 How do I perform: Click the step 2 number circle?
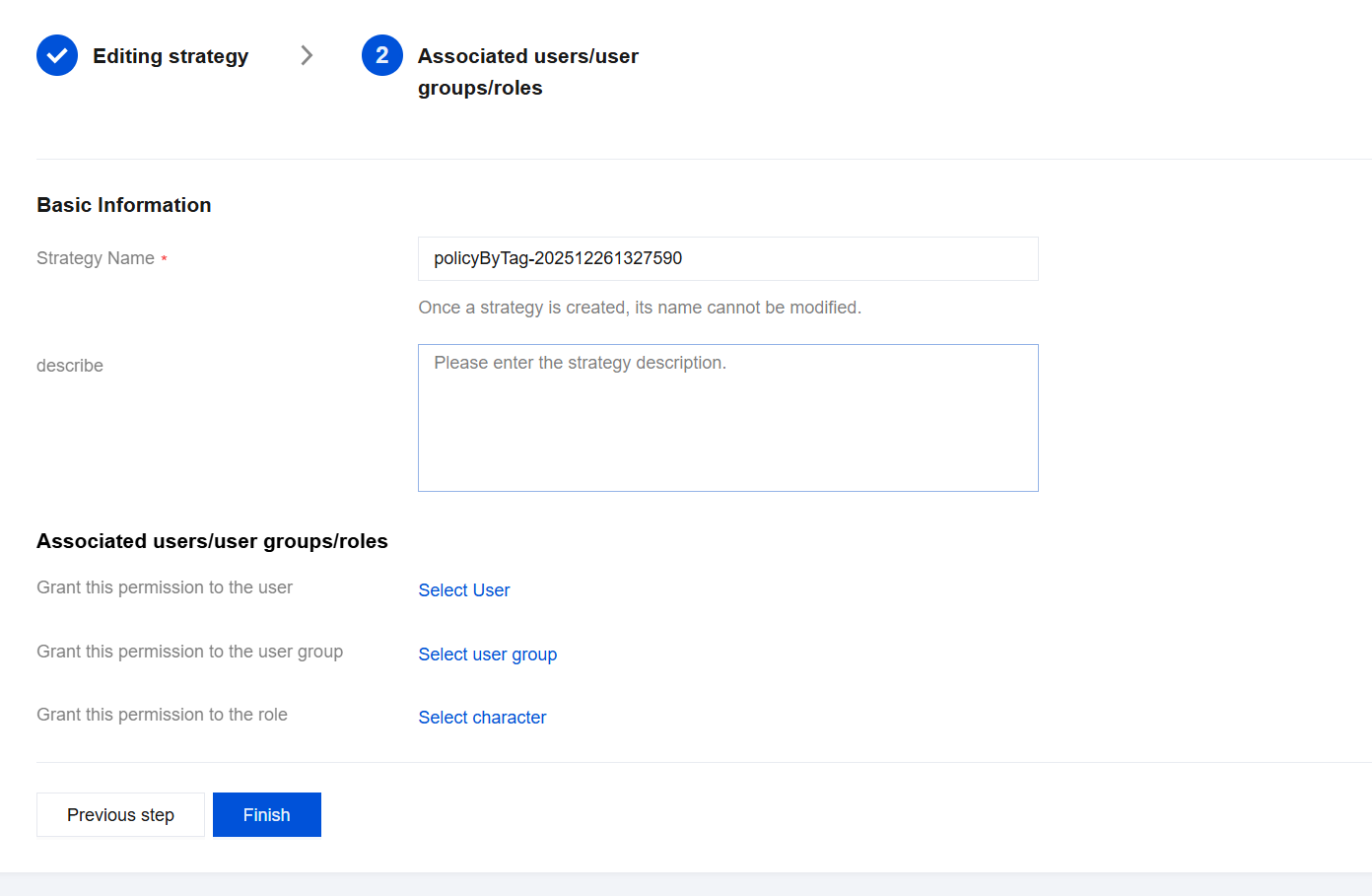pos(382,56)
